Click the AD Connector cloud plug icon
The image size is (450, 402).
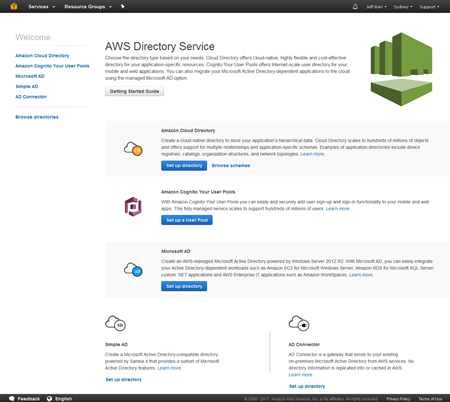(299, 323)
